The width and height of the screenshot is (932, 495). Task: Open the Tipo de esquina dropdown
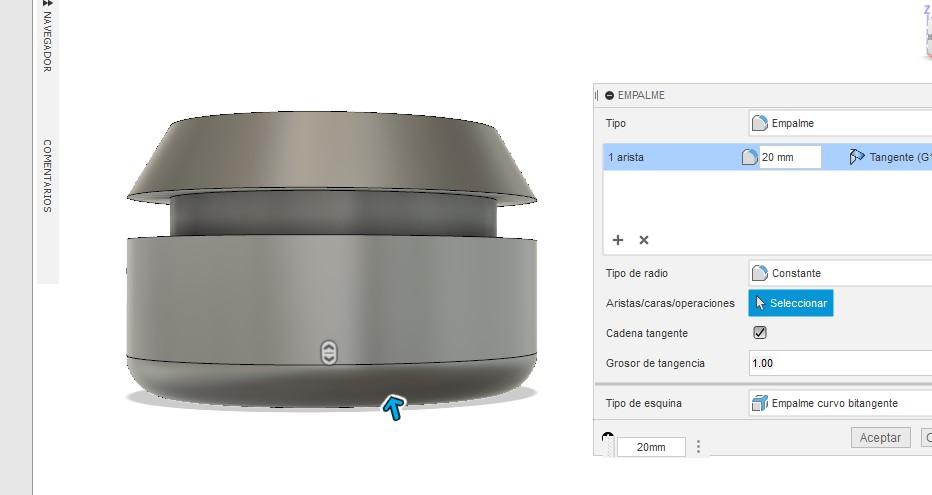840,403
